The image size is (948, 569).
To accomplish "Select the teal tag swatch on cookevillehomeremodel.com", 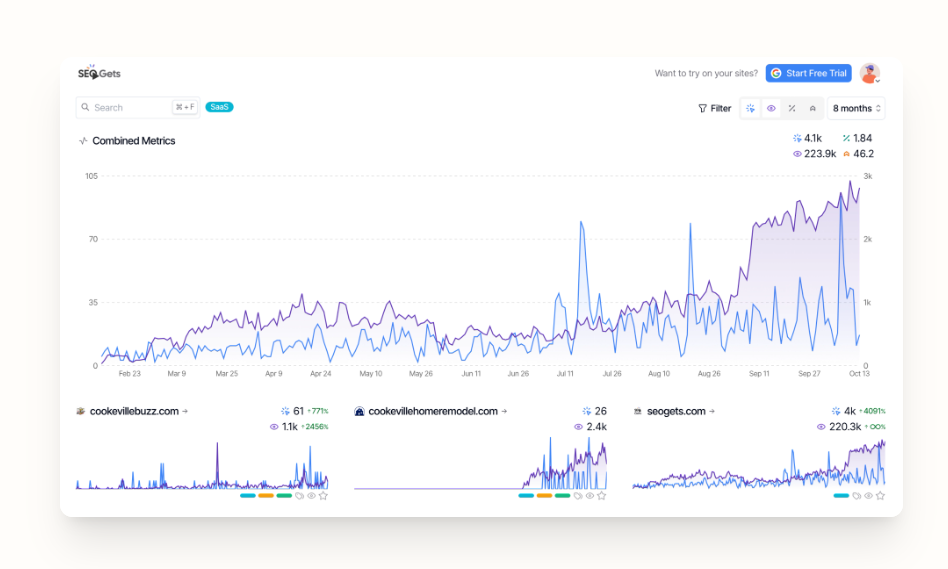I will pyautogui.click(x=526, y=496).
